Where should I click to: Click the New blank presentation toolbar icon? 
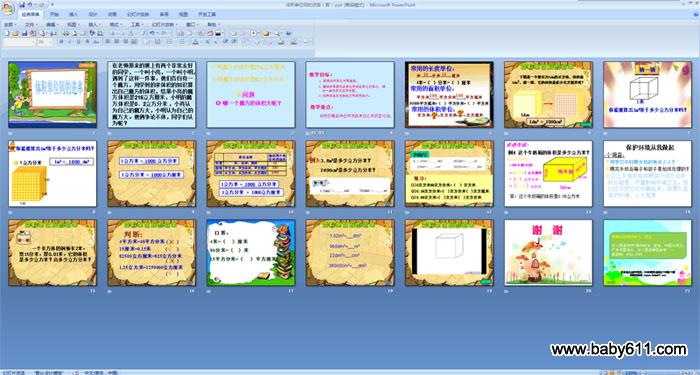pos(7,33)
